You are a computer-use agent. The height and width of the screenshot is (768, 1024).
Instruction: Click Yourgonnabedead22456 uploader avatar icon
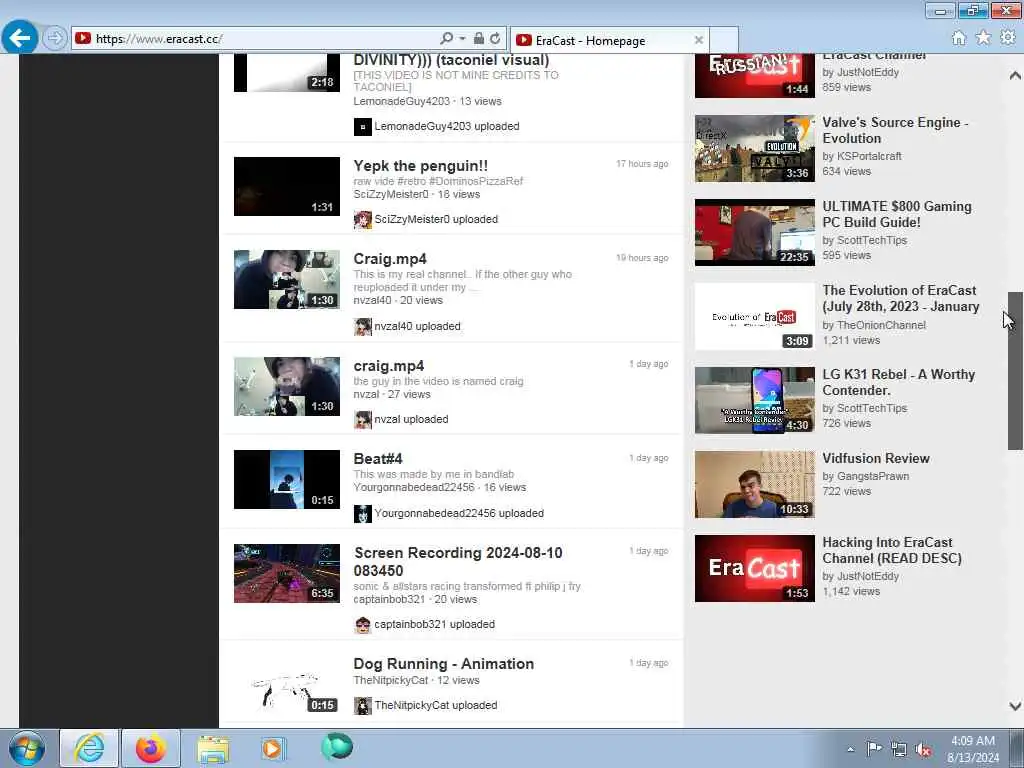pyautogui.click(x=362, y=513)
